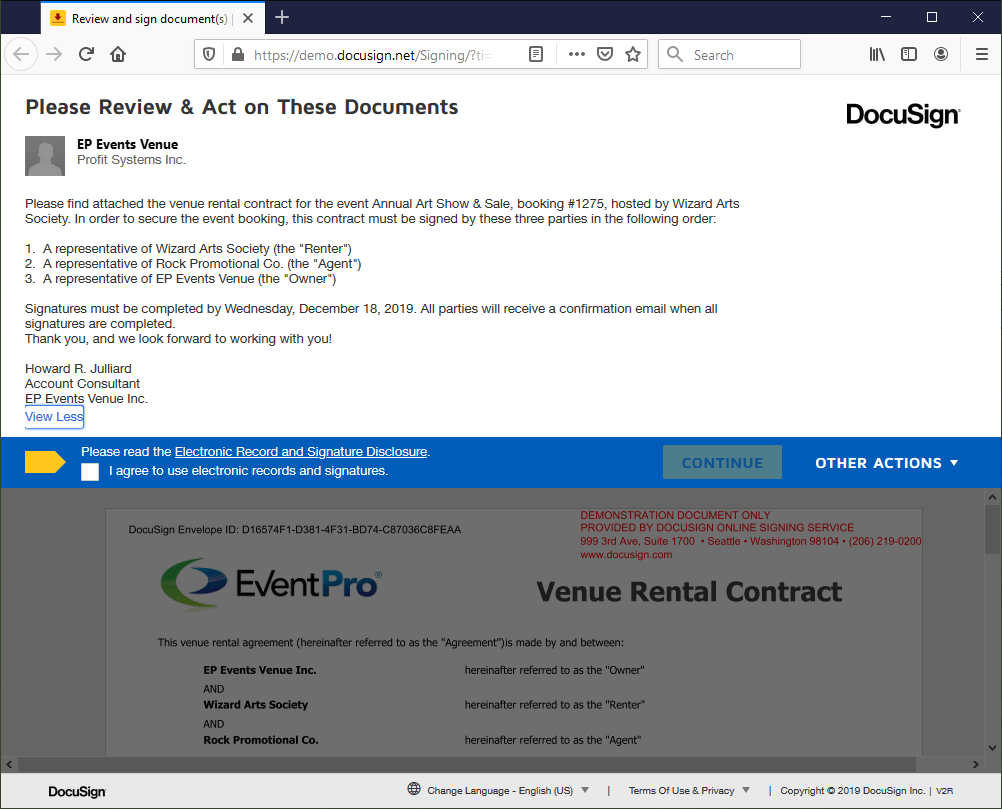
Task: Click the globe language icon
Action: (x=414, y=789)
